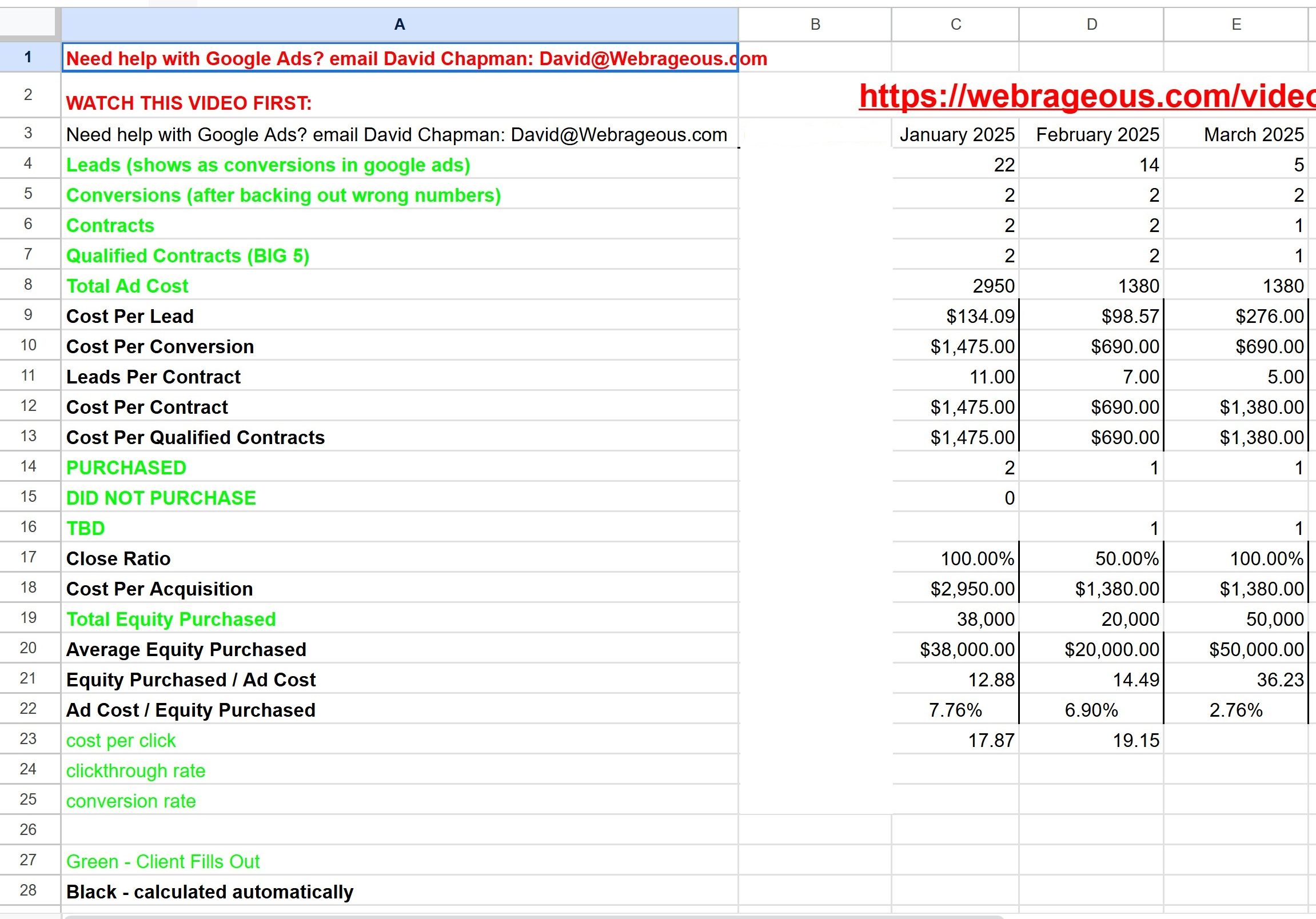Viewport: 1316px width, 919px height.
Task: Select the Total Ad Cost label
Action: [127, 286]
